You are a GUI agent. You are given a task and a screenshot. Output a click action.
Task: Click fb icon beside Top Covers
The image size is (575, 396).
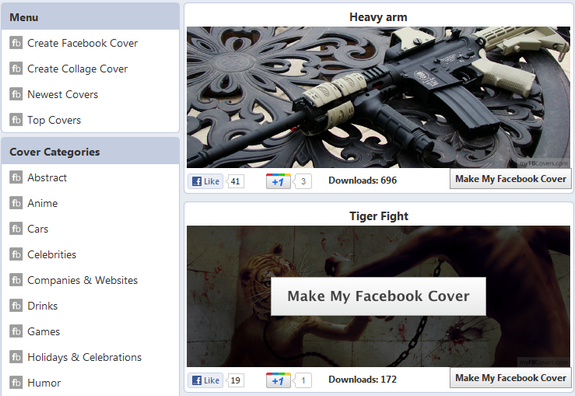pyautogui.click(x=16, y=120)
